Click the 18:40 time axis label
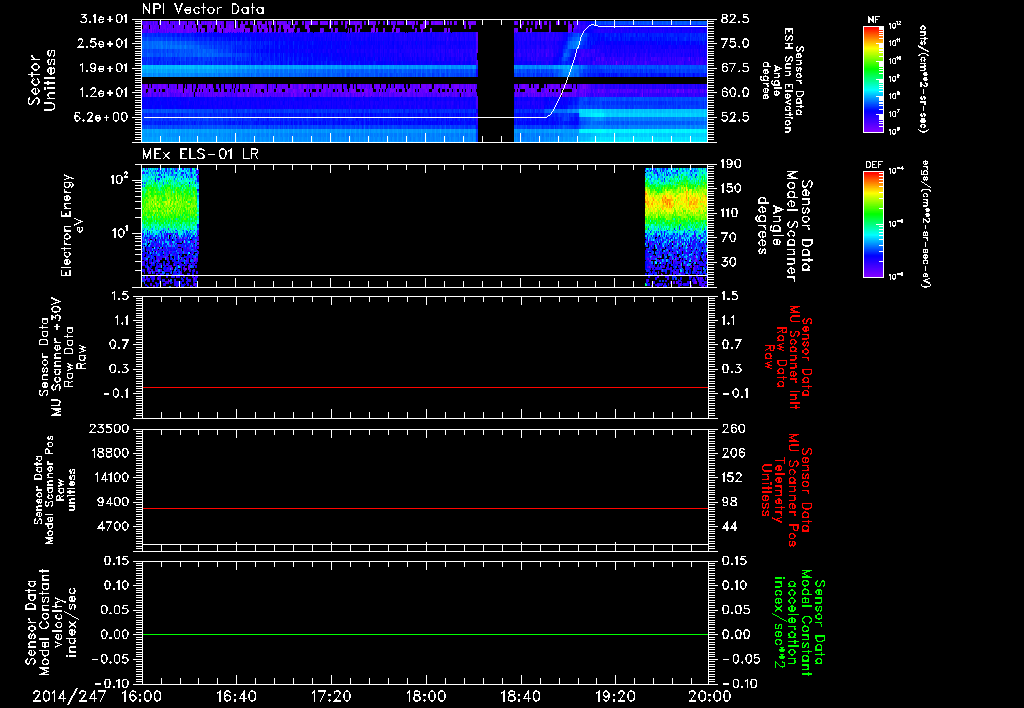 click(x=520, y=696)
